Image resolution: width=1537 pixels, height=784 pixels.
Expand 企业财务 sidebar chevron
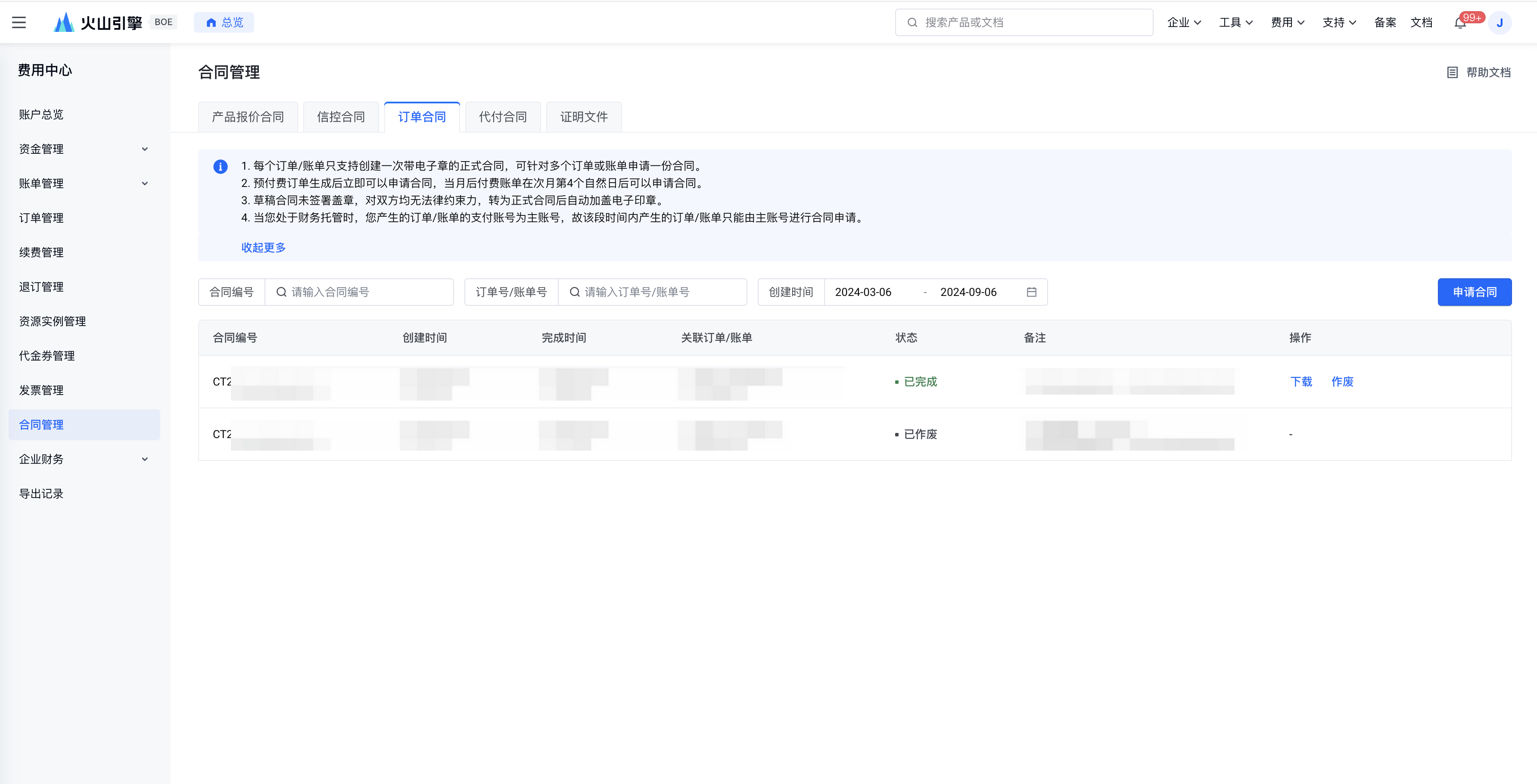(x=145, y=460)
